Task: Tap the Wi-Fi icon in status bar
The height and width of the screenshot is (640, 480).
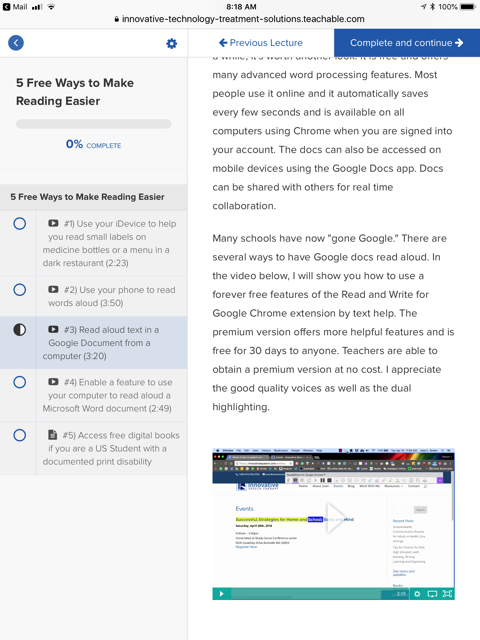Action: pos(51,7)
